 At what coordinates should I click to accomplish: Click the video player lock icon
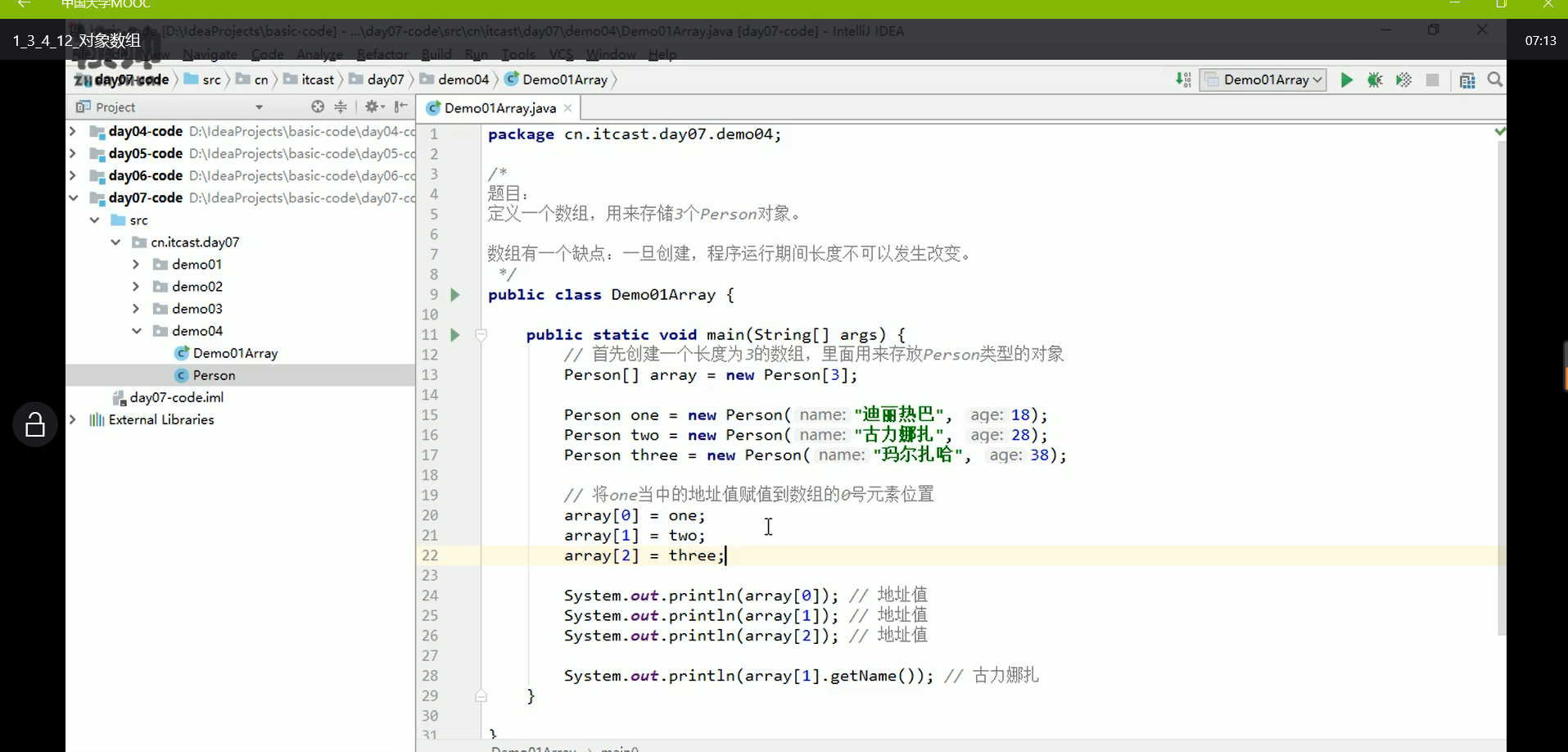[34, 424]
